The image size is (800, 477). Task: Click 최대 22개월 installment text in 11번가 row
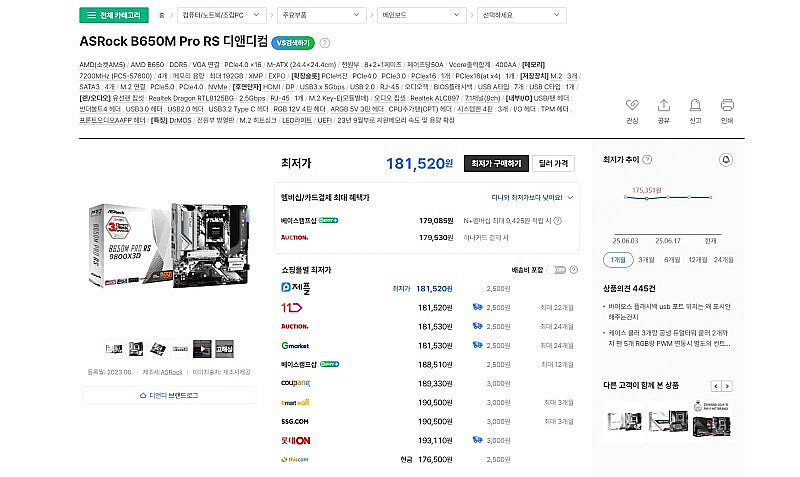pyautogui.click(x=557, y=308)
